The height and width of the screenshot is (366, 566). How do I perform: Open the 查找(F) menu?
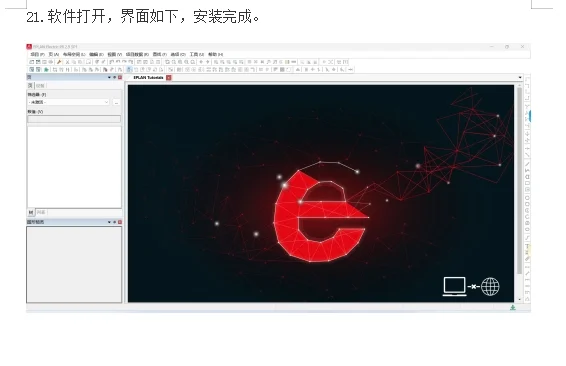pyautogui.click(x=159, y=55)
